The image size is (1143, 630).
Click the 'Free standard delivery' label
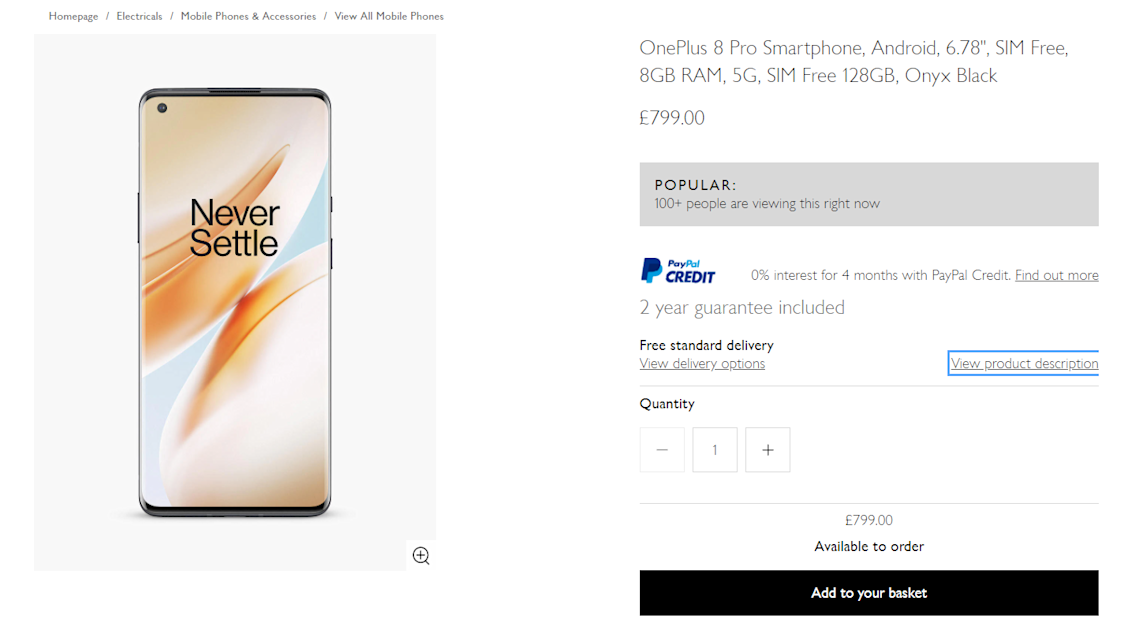tap(706, 345)
